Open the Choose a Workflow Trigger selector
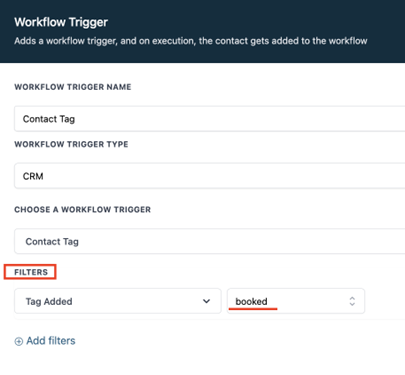The height and width of the screenshot is (375, 405). [209, 241]
